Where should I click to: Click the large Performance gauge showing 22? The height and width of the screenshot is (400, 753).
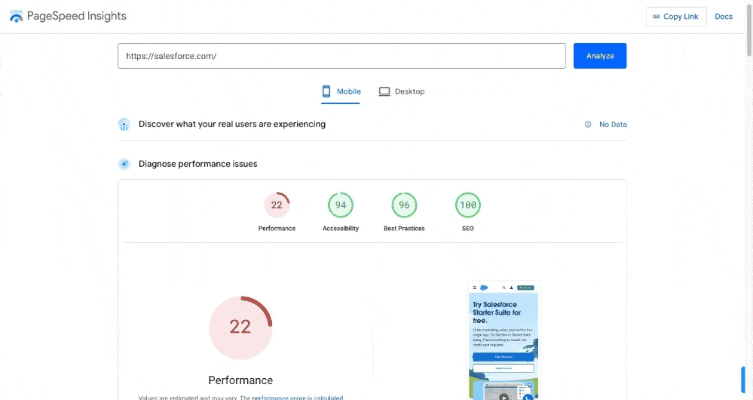tap(241, 327)
